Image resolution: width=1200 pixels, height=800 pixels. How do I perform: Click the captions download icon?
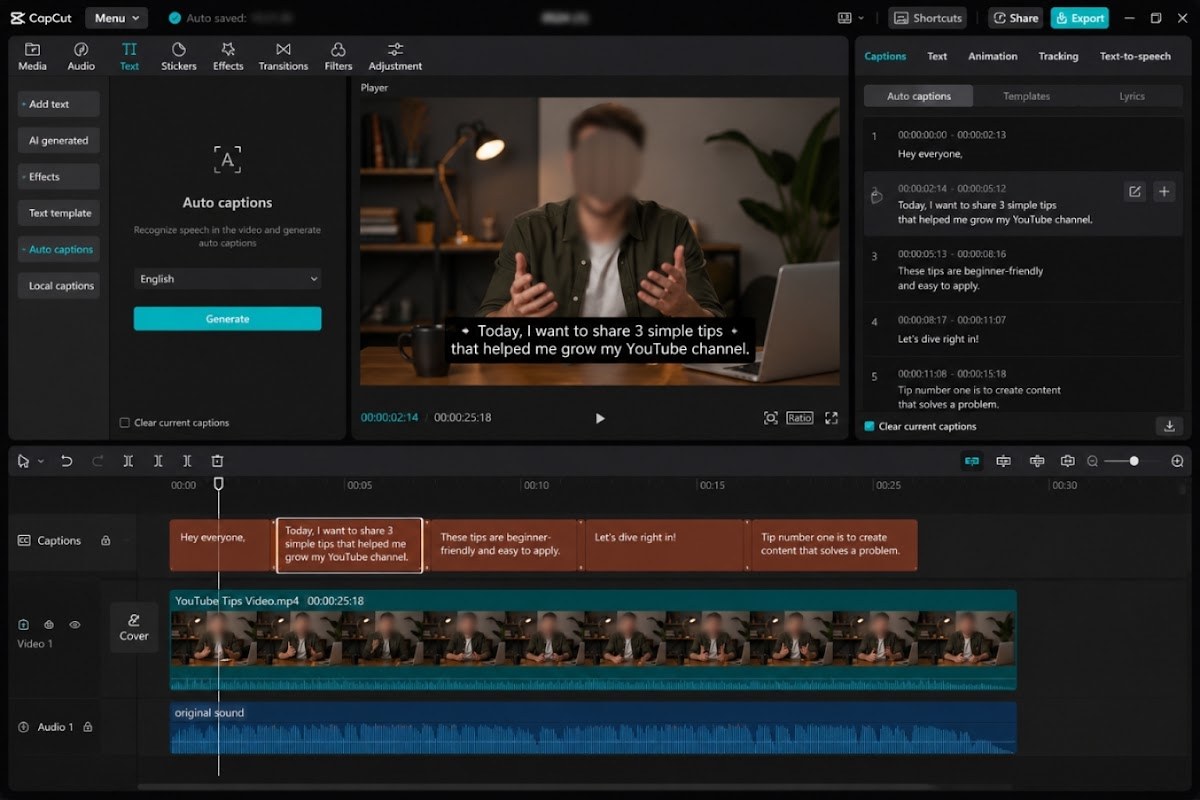click(x=1169, y=426)
